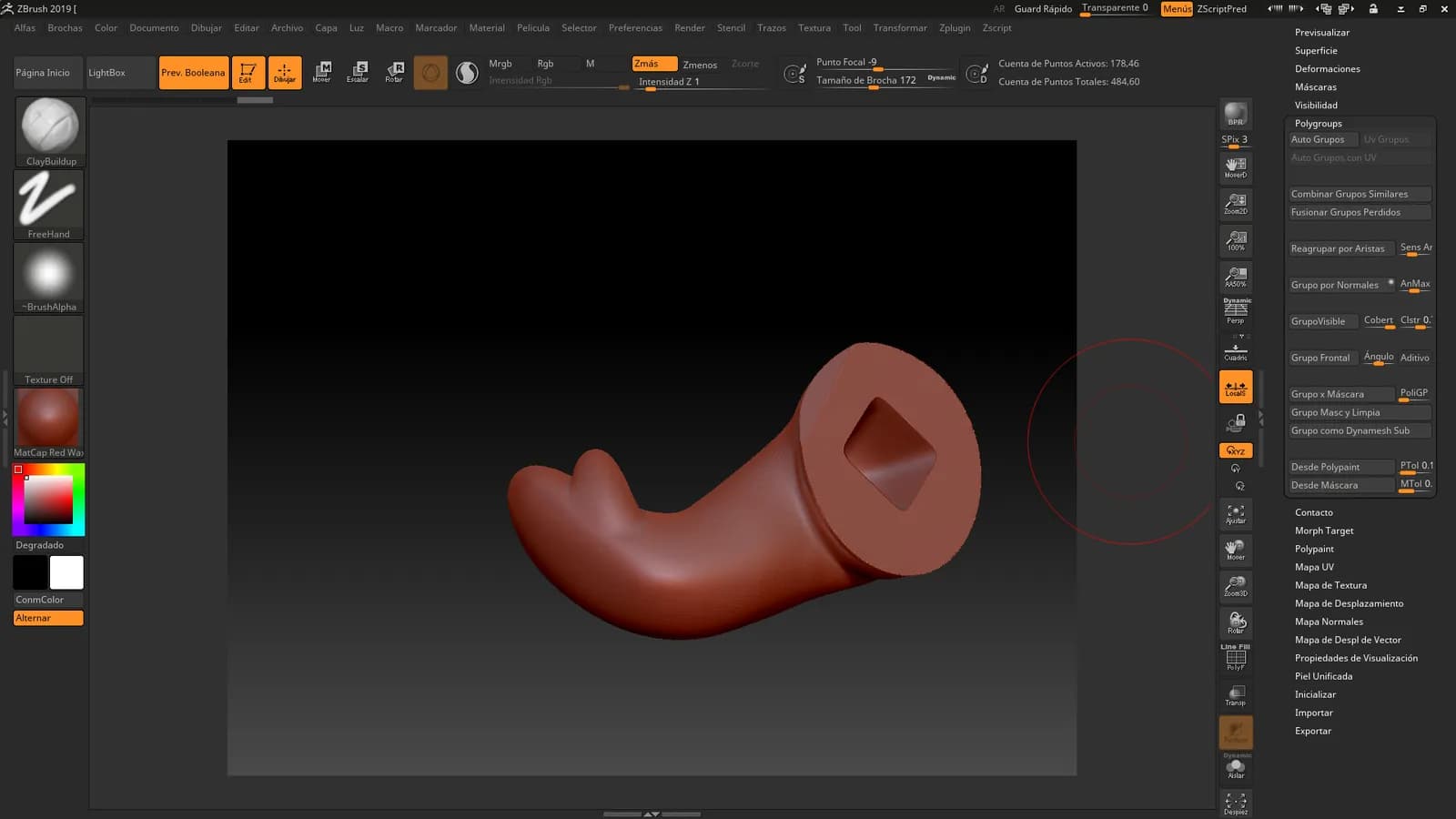Toggle the Zmenos sculpt mode
The width and height of the screenshot is (1456, 819).
click(700, 65)
